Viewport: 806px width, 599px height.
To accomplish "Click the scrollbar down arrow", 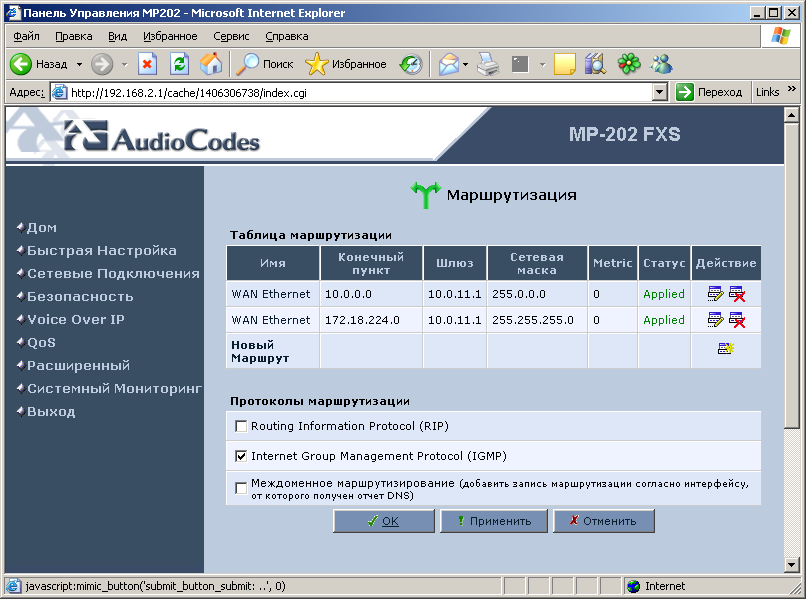I will click(x=792, y=566).
